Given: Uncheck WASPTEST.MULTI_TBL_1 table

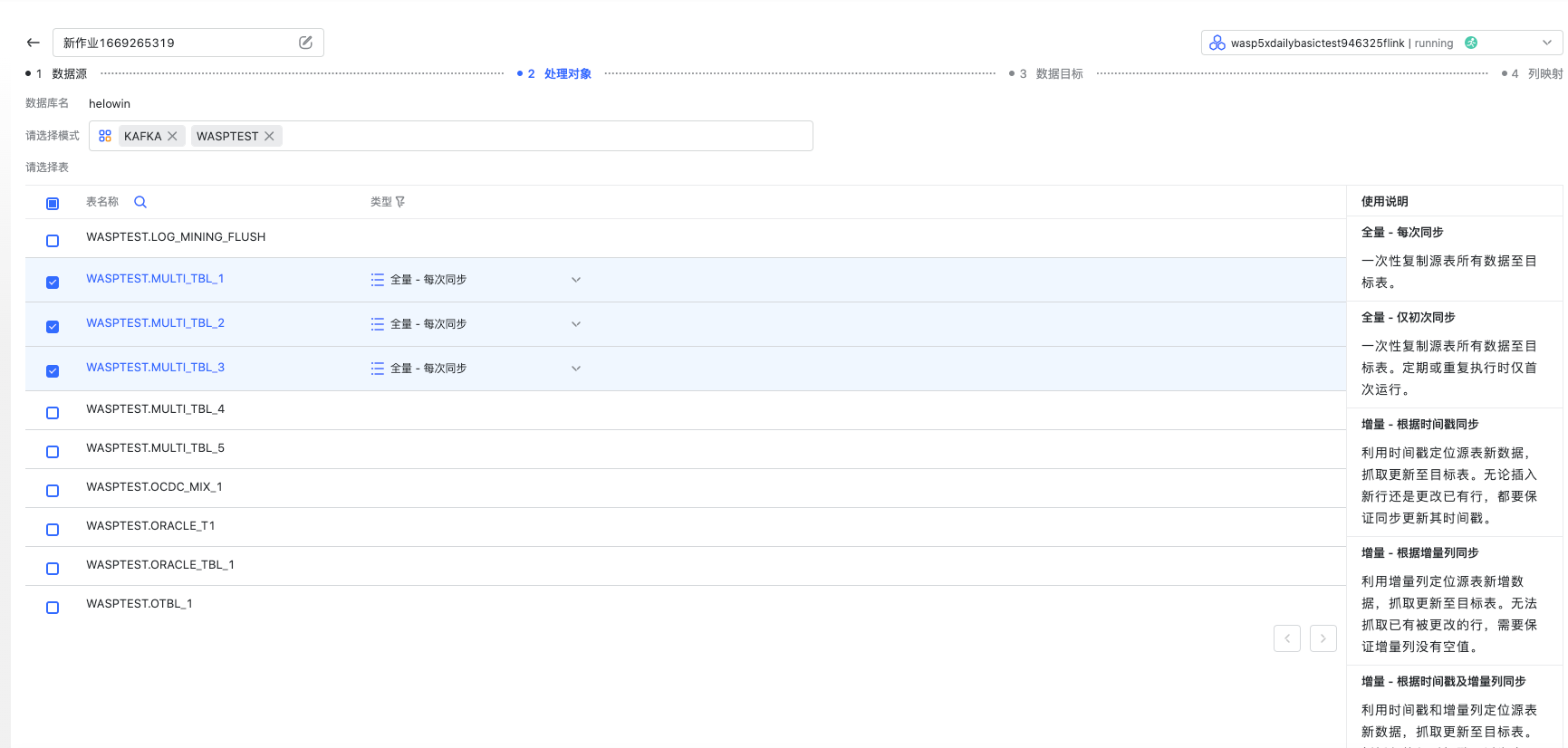Looking at the screenshot, I should coord(53,283).
